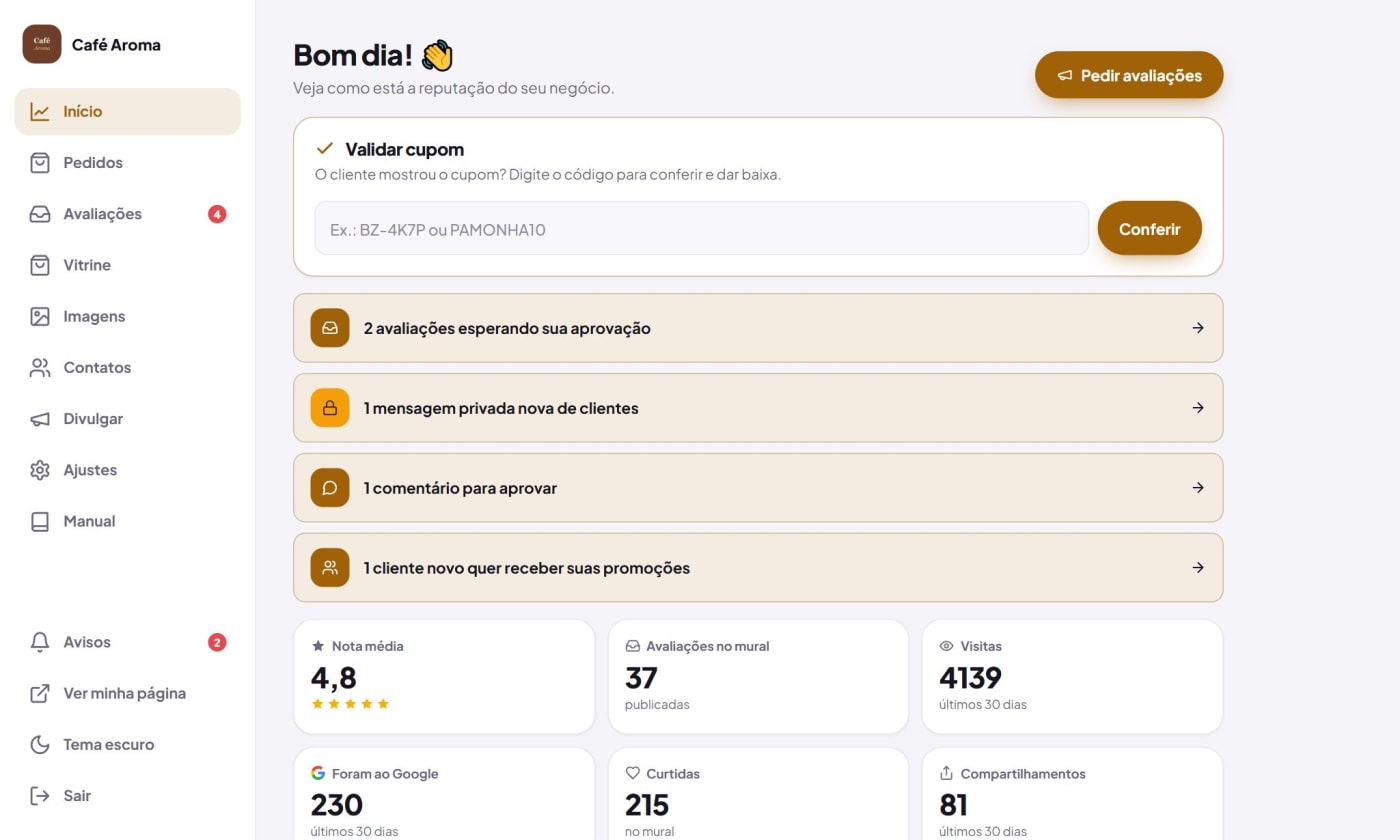
Task: Open the Contatos menu item
Action: tap(127, 368)
